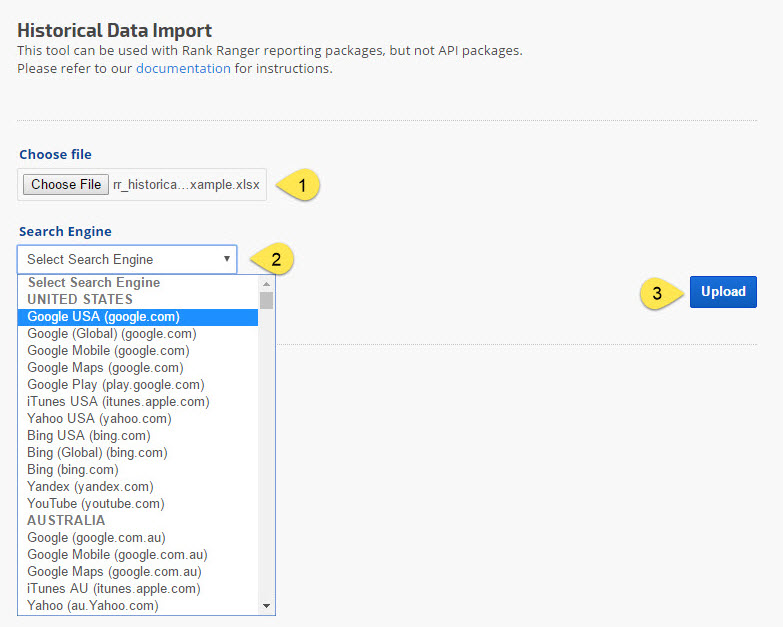
Task: Select Google Maps (google.com.au) option
Action: (114, 572)
